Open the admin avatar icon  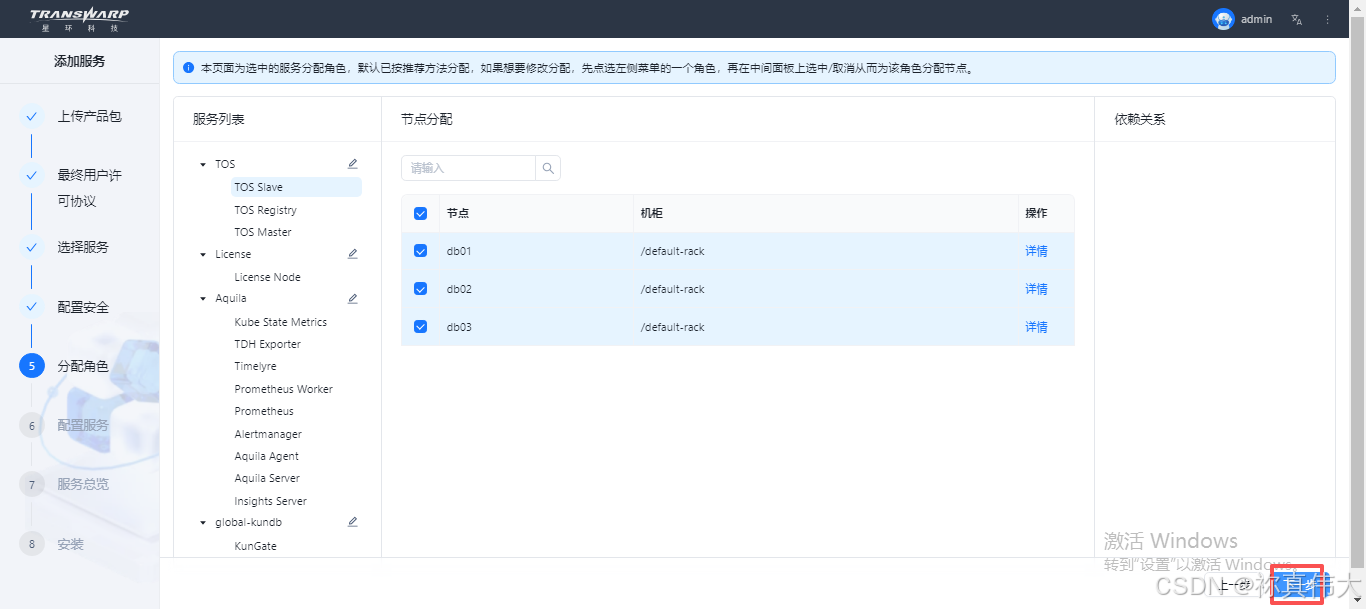1223,19
